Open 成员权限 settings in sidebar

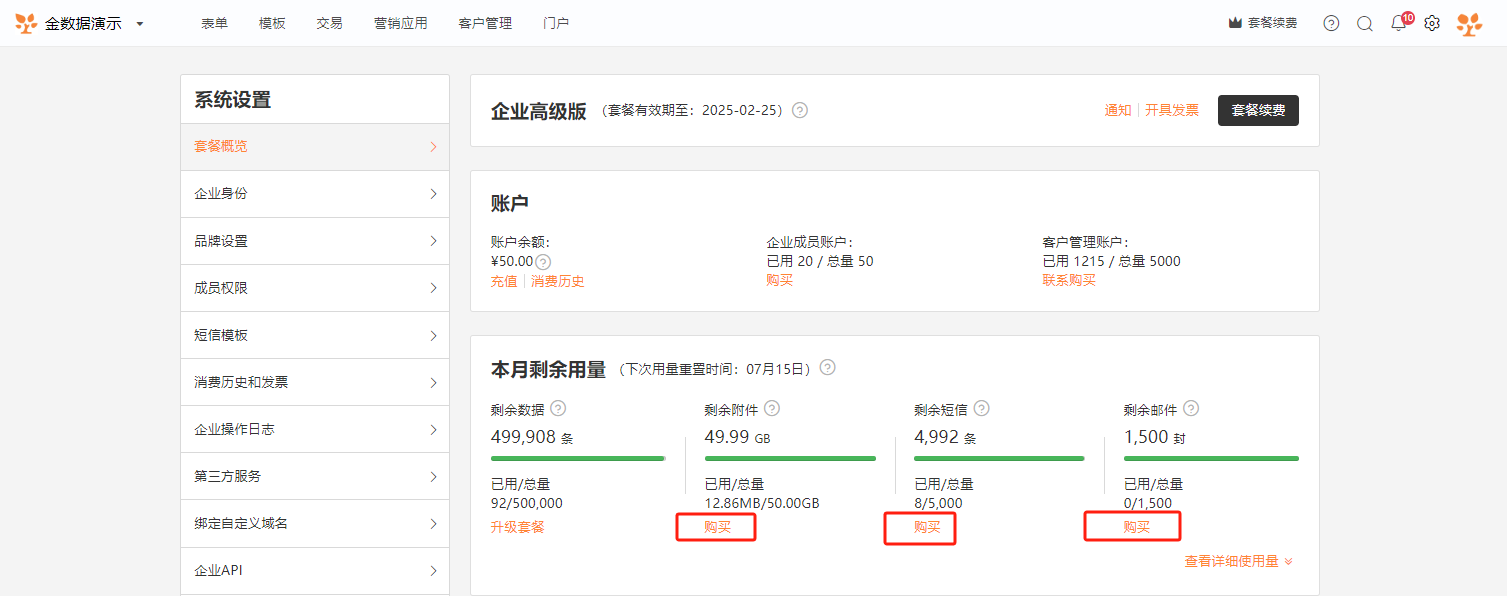coord(315,288)
